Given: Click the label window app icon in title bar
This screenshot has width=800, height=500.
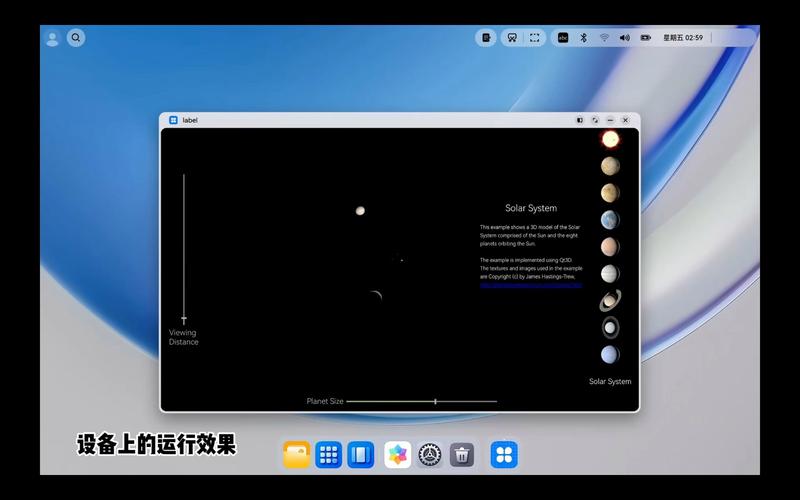Looking at the screenshot, I should tap(173, 120).
